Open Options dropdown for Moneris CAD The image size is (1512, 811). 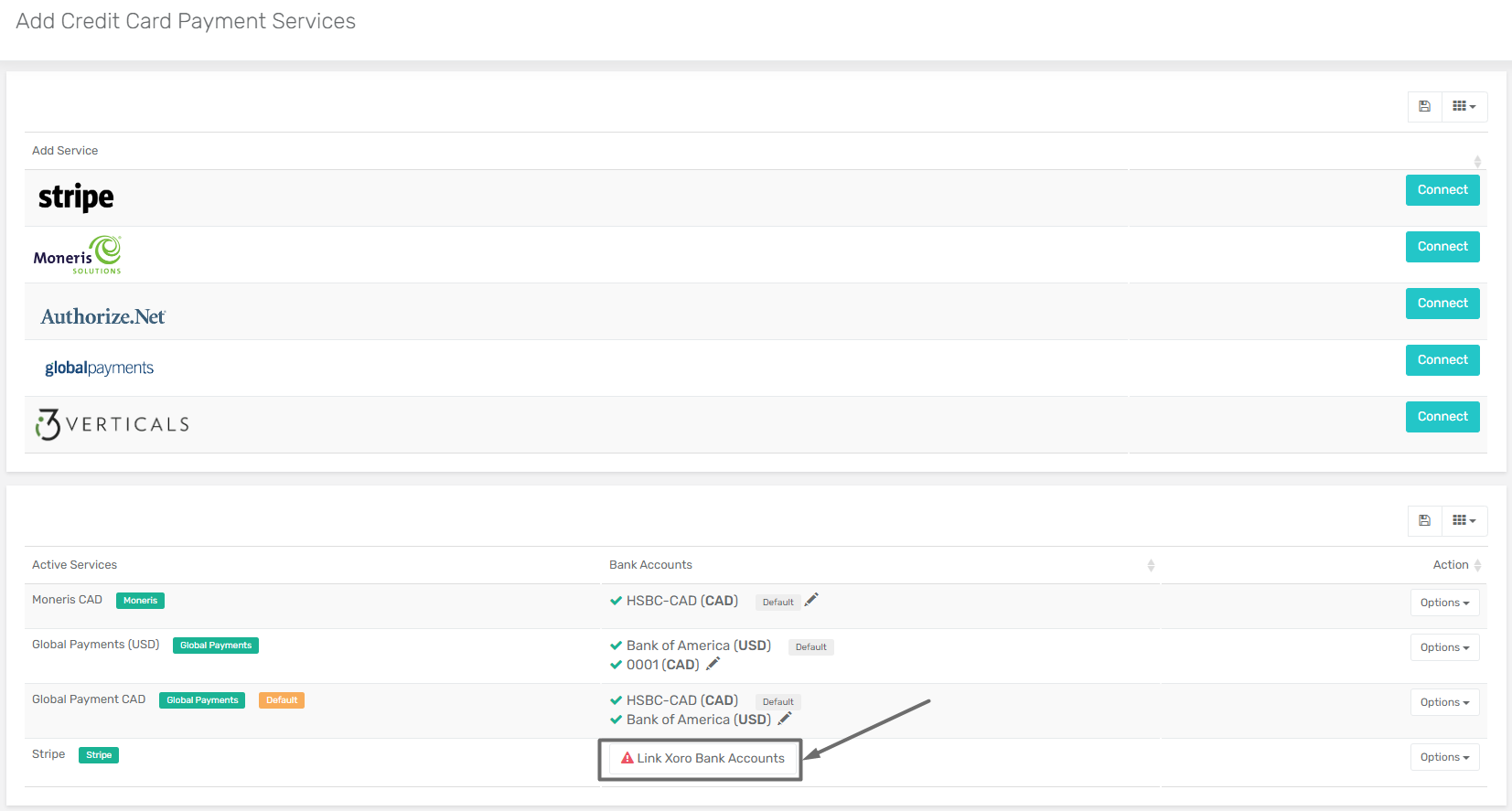tap(1444, 603)
